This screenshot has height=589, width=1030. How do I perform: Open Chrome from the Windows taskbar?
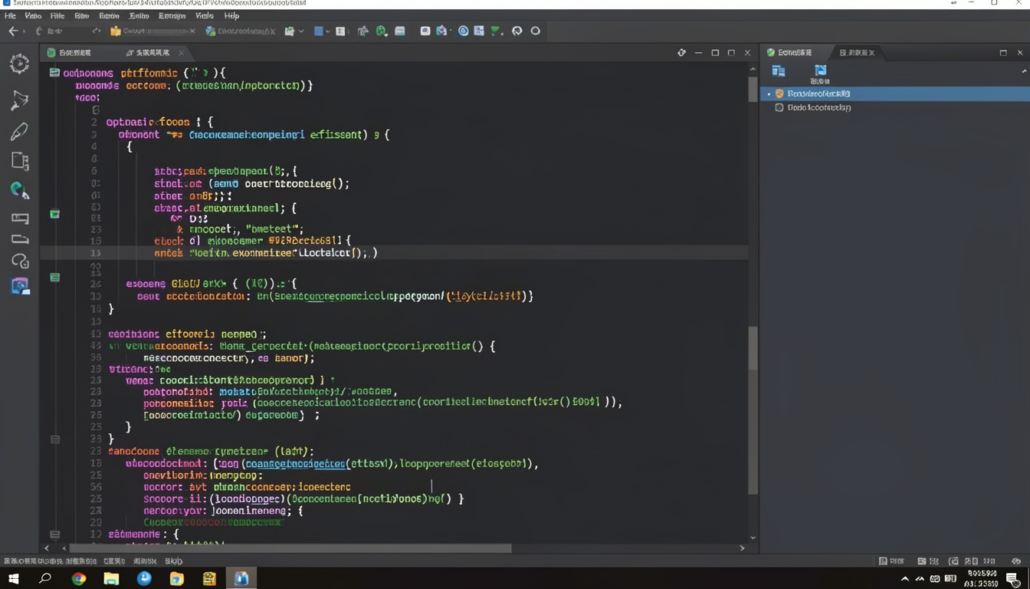point(78,578)
